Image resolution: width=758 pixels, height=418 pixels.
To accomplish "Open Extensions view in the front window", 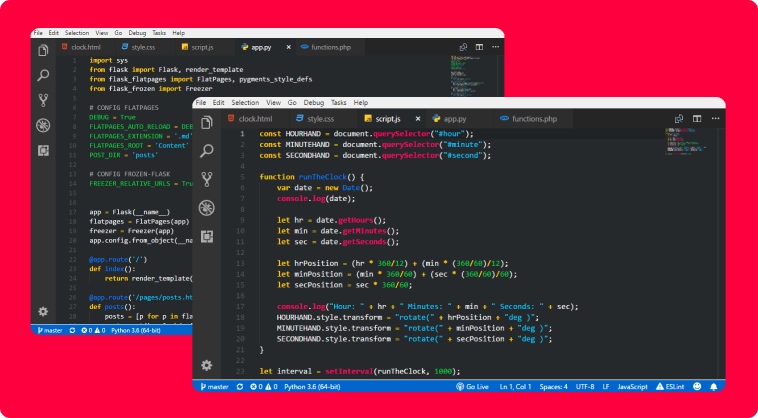I will pyautogui.click(x=207, y=236).
